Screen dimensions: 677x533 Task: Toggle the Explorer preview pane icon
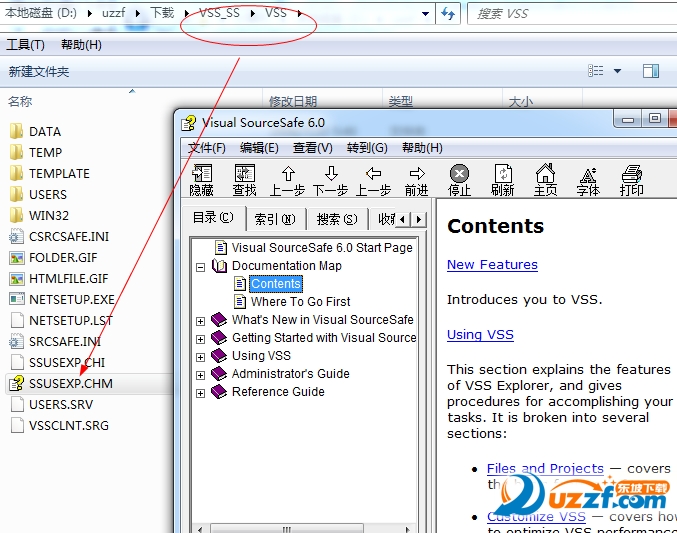click(651, 71)
